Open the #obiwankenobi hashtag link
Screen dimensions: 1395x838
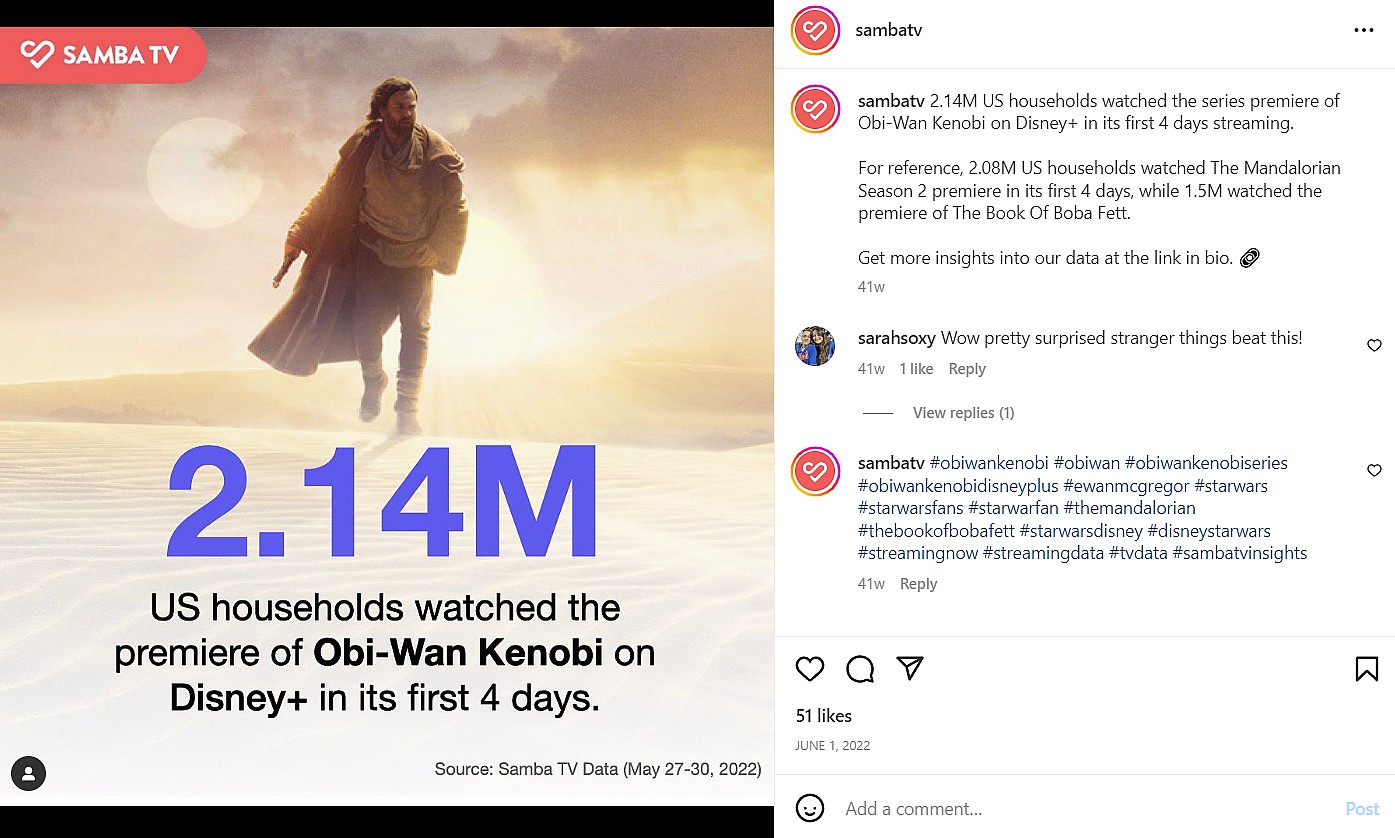tap(989, 463)
